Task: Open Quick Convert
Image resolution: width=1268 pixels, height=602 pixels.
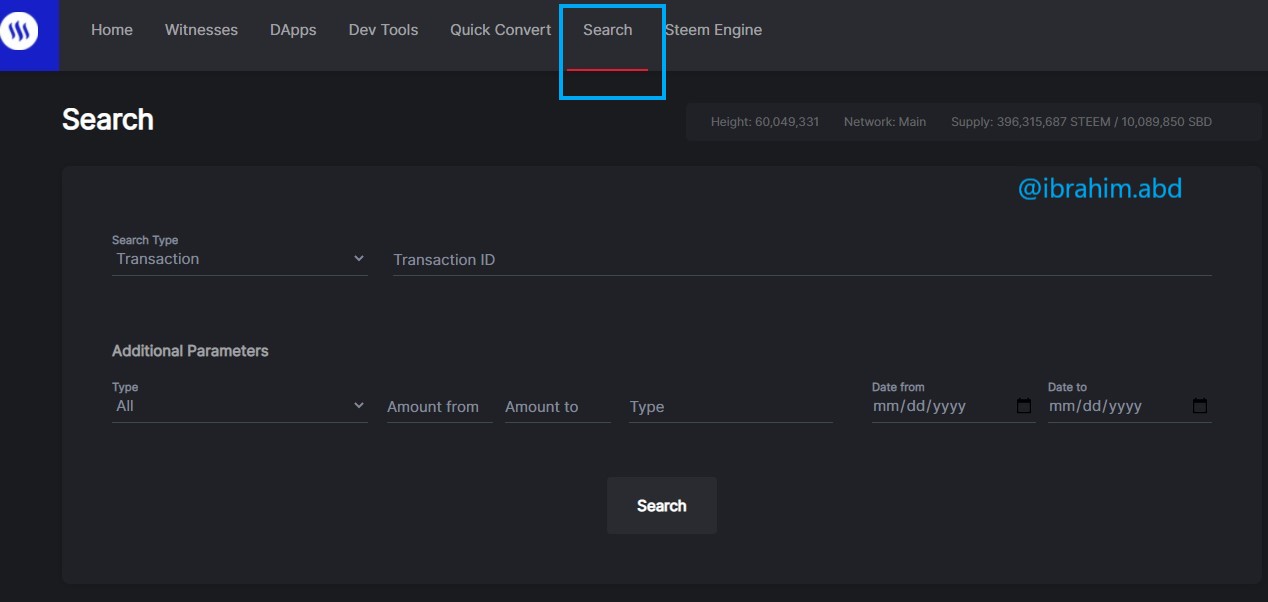Action: pos(500,30)
